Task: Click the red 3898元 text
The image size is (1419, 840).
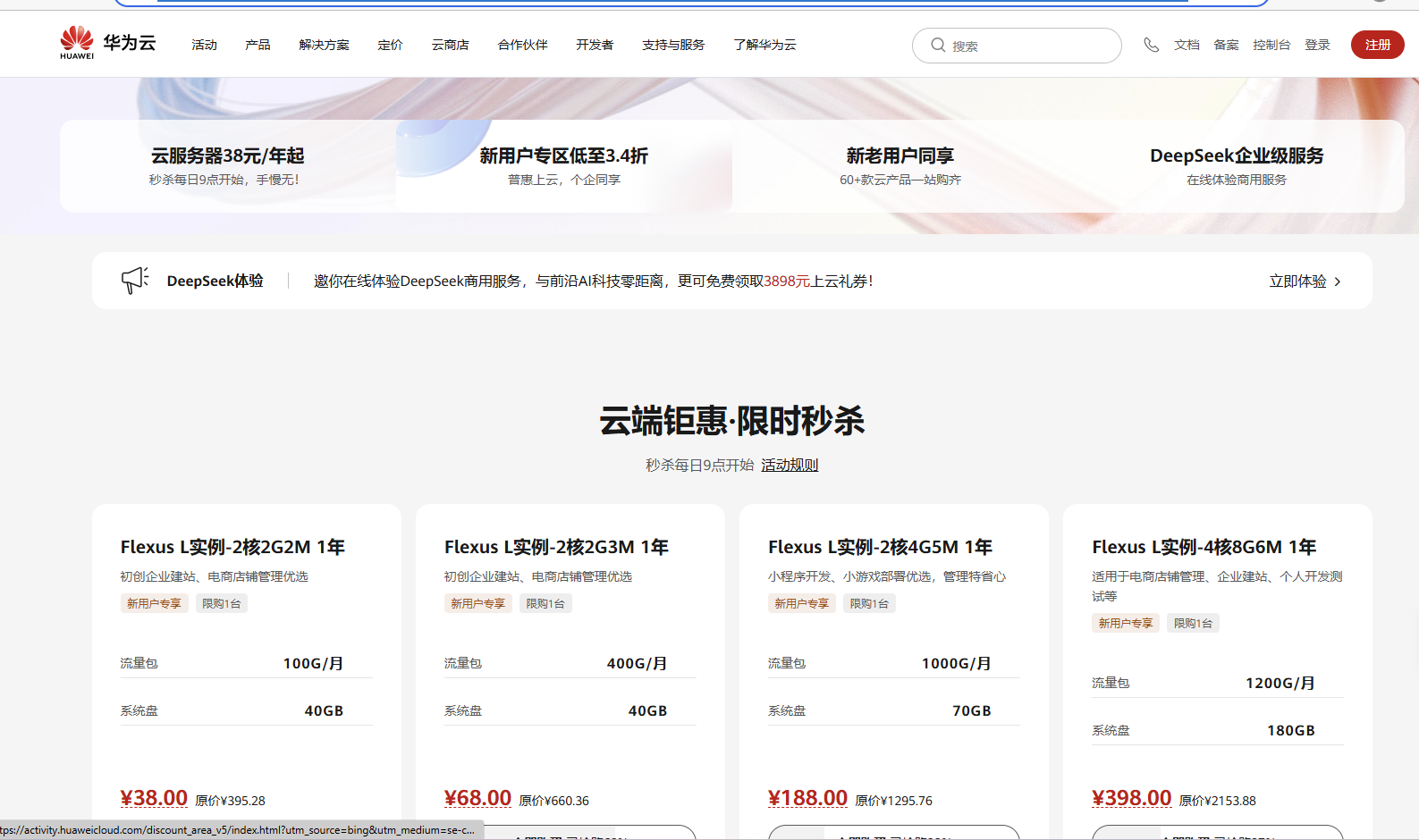Action: coord(787,281)
